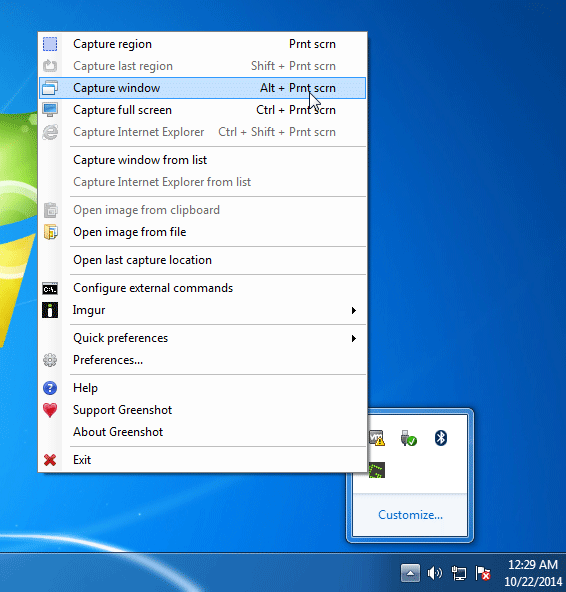Click the Customize... link in tray panel
The width and height of the screenshot is (566, 592).
point(410,515)
